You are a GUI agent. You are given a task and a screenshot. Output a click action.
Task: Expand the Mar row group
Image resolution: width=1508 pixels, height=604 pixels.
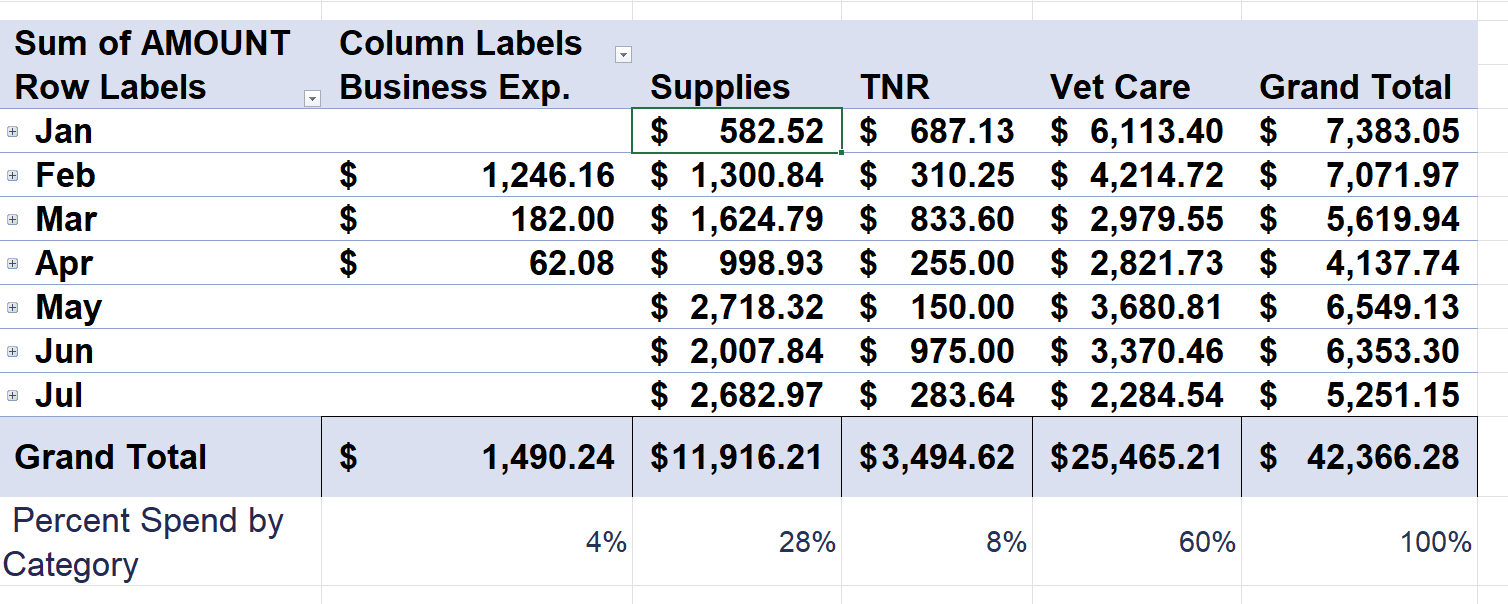(12, 219)
